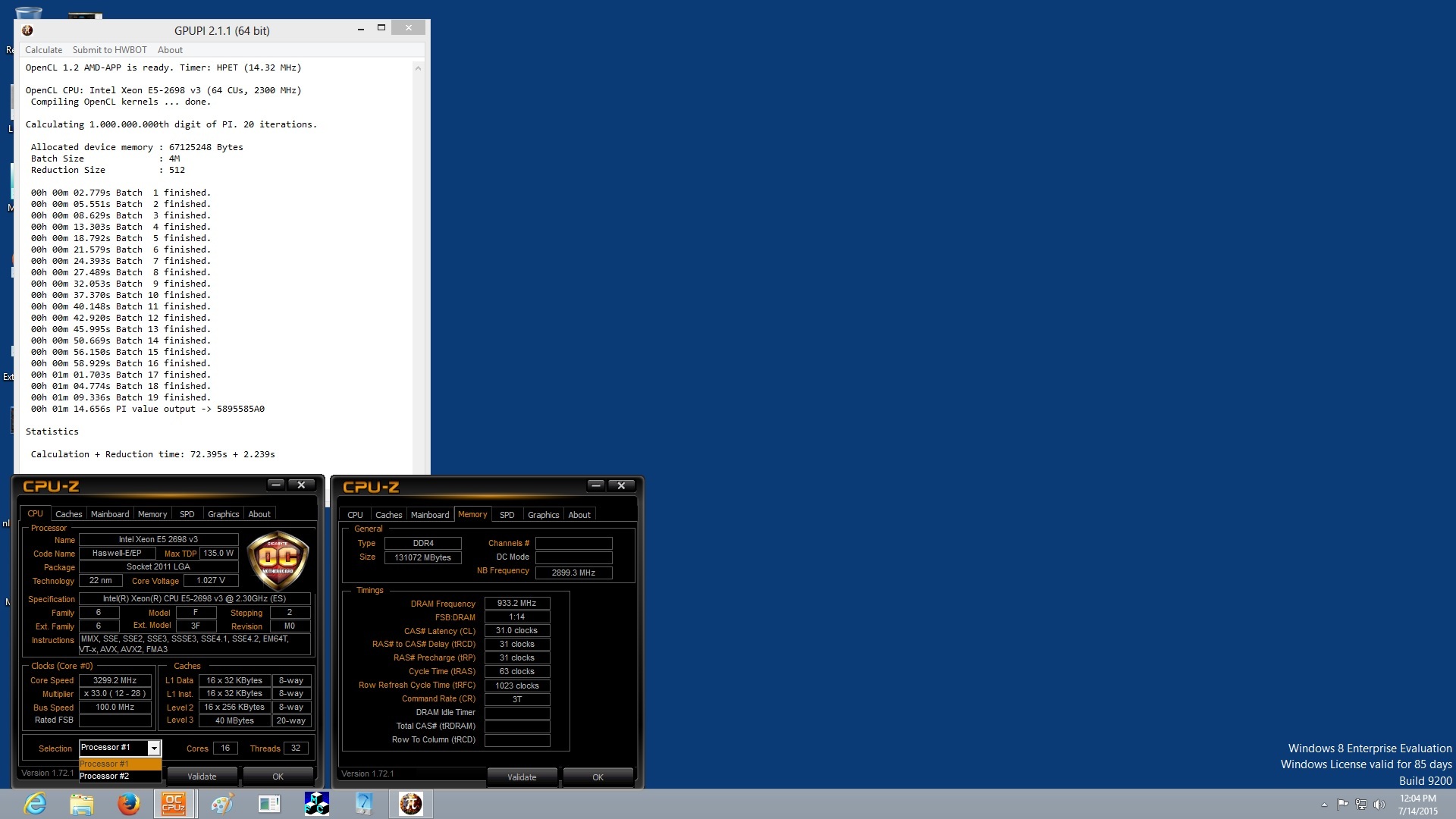Open the panel-window taskbar application icon
Screen dimensions: 1456x819
(269, 804)
